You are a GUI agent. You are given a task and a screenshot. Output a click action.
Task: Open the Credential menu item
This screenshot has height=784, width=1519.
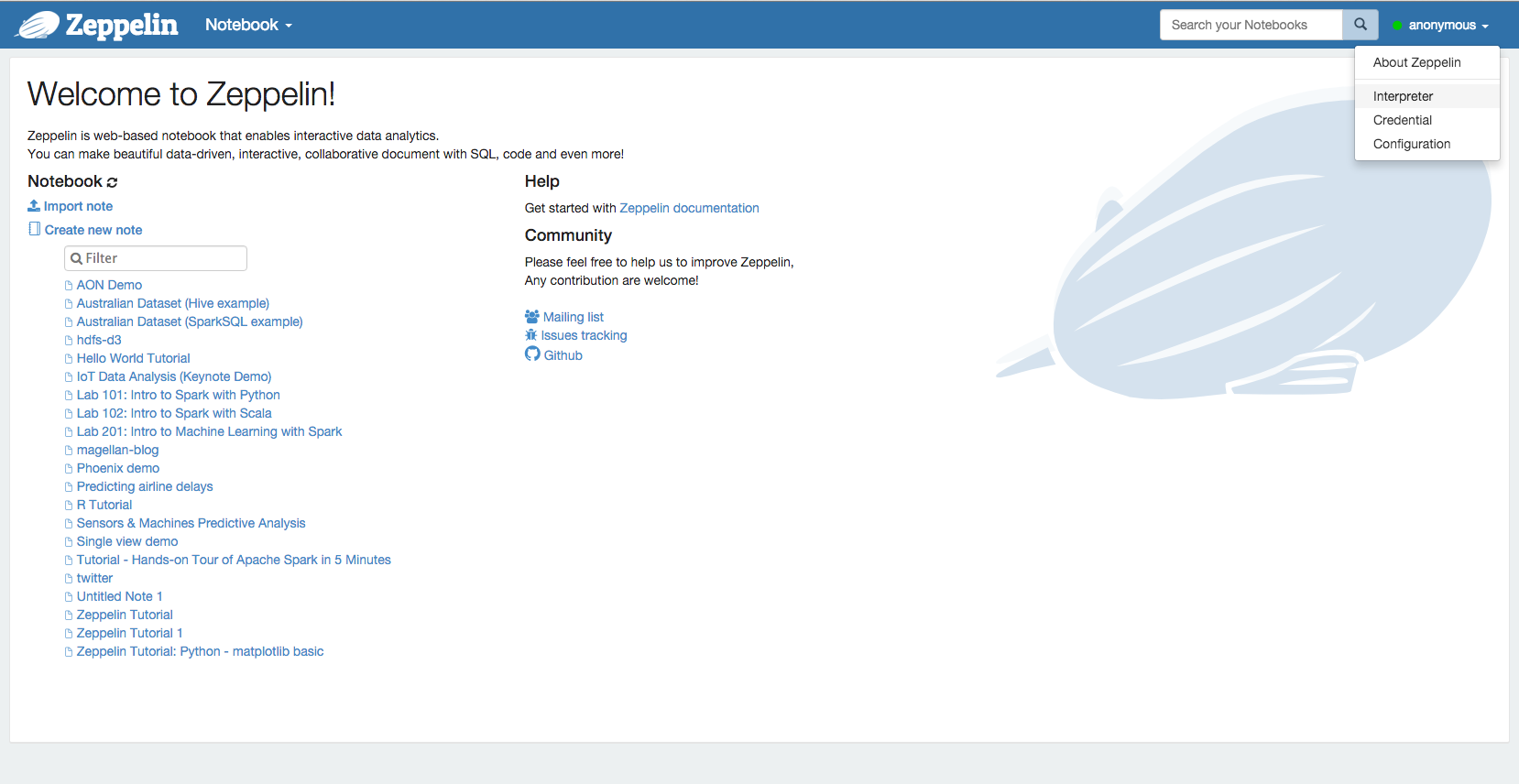coord(1427,120)
